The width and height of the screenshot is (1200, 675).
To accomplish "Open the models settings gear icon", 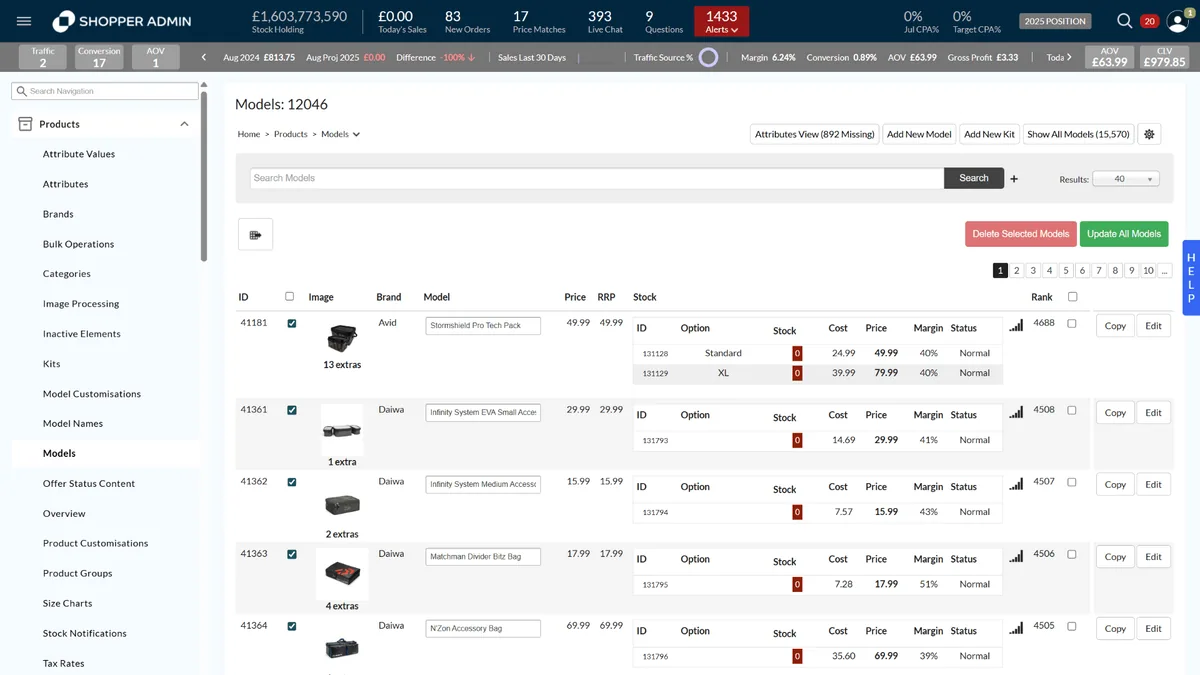I will (x=1149, y=134).
